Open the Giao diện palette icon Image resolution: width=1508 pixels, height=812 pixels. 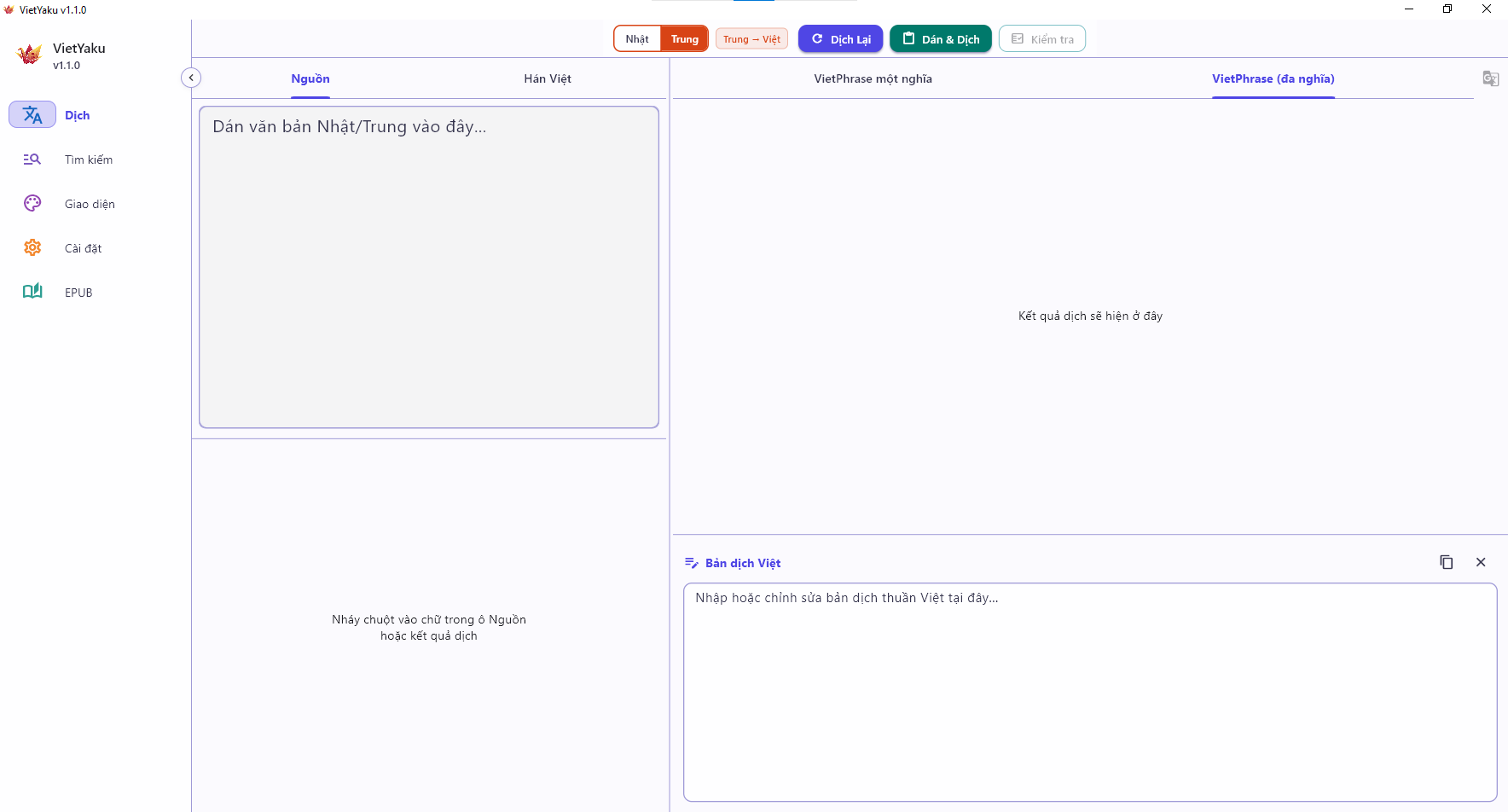pos(32,204)
